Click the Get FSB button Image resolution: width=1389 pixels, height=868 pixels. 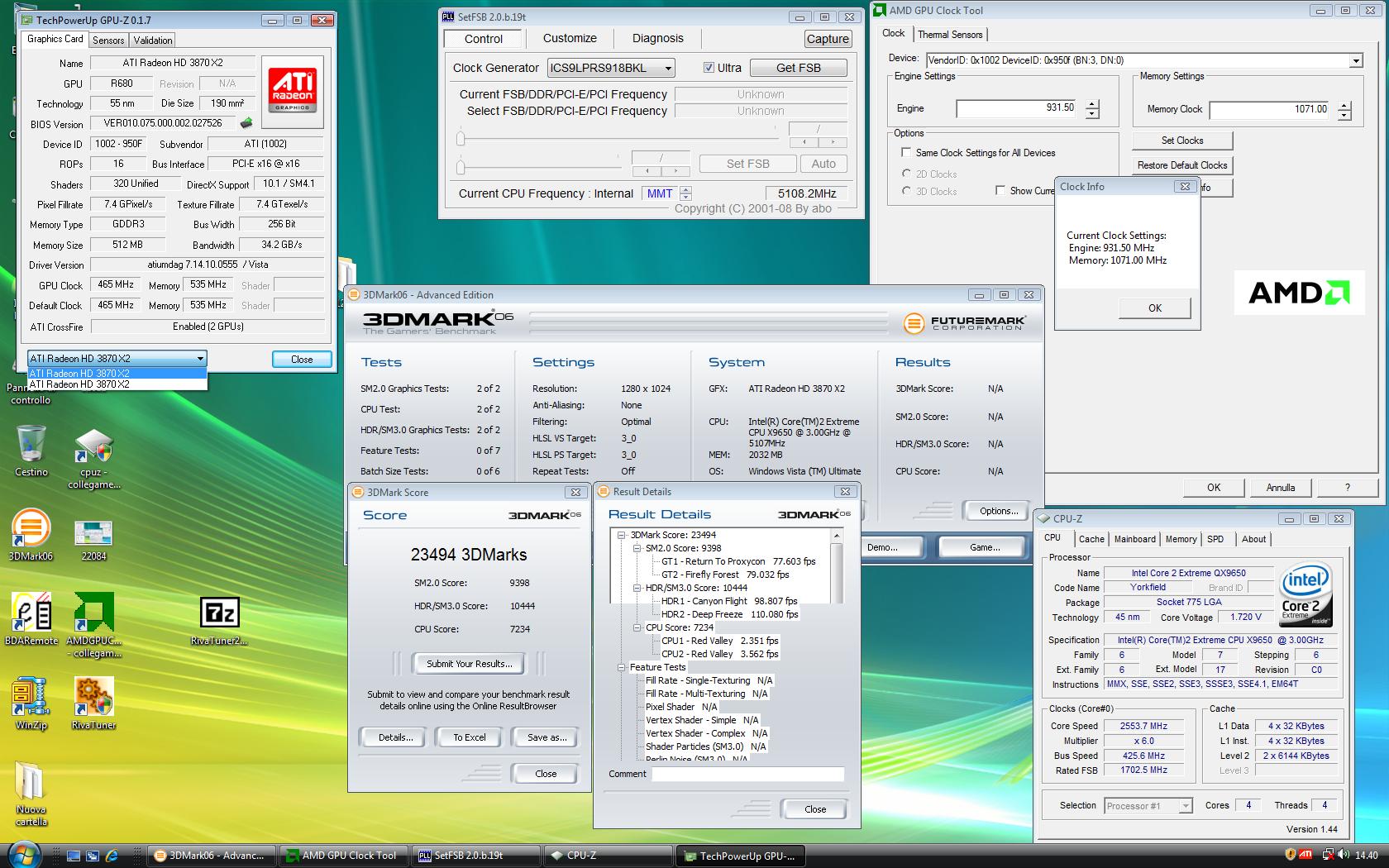[x=798, y=68]
